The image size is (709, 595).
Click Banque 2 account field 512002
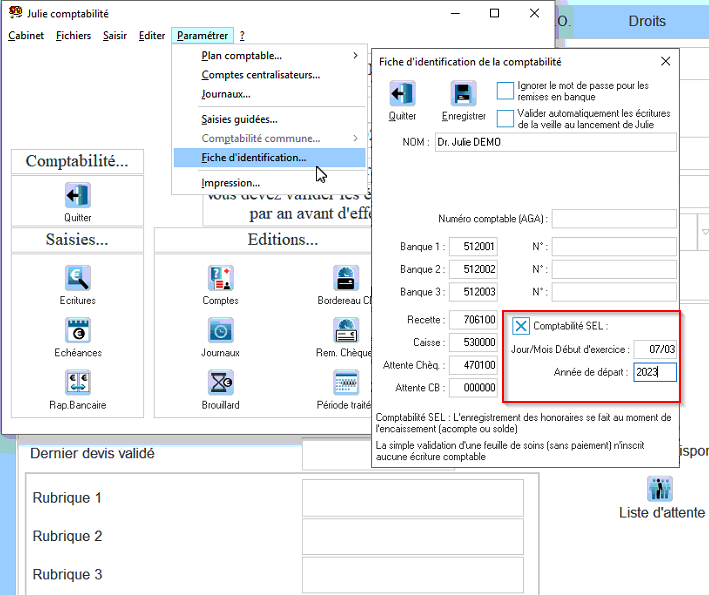(473, 269)
